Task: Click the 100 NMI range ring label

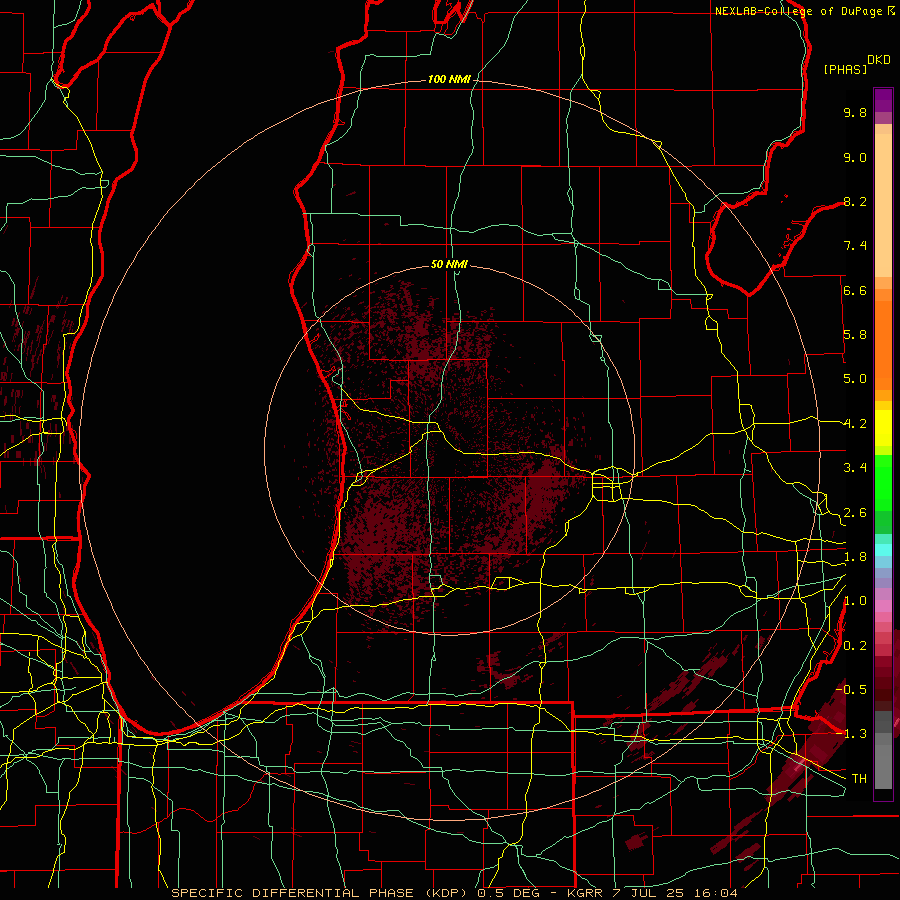Action: click(x=449, y=79)
